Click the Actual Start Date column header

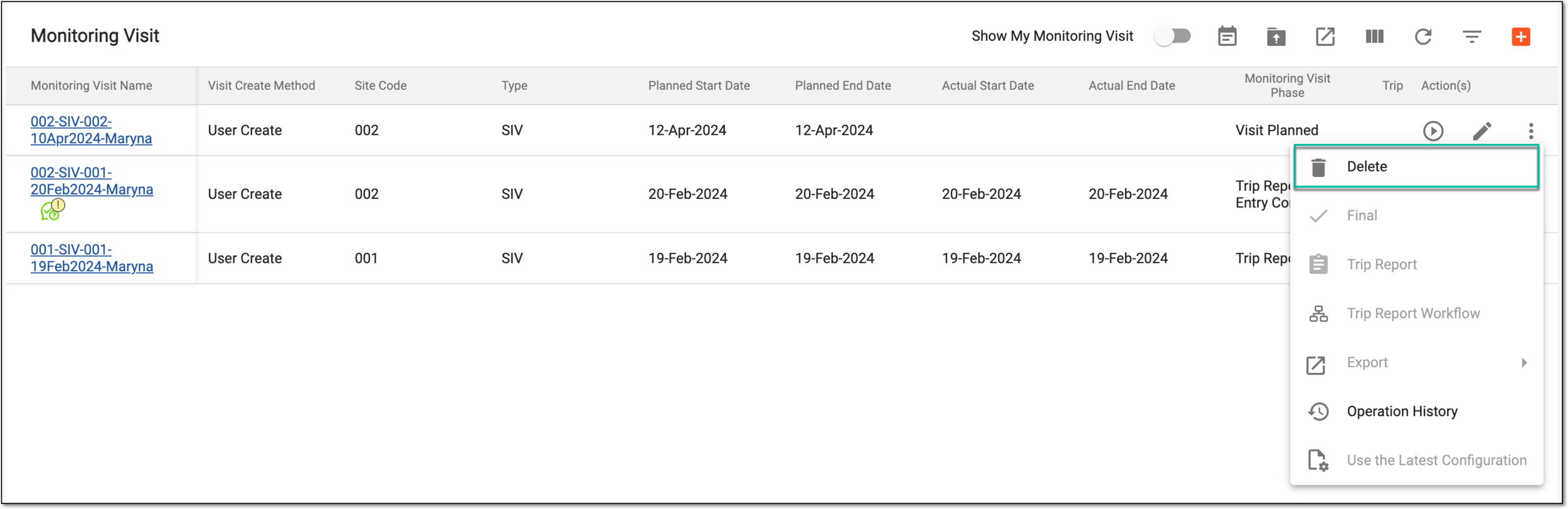point(988,85)
